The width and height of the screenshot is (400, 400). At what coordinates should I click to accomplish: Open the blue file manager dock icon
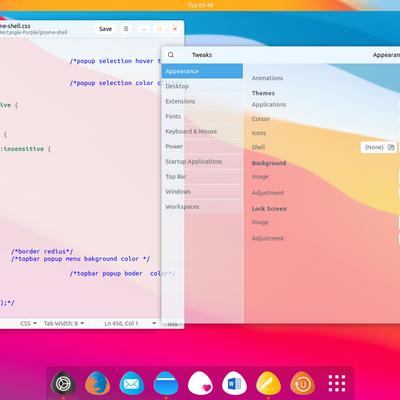pyautogui.click(x=166, y=383)
